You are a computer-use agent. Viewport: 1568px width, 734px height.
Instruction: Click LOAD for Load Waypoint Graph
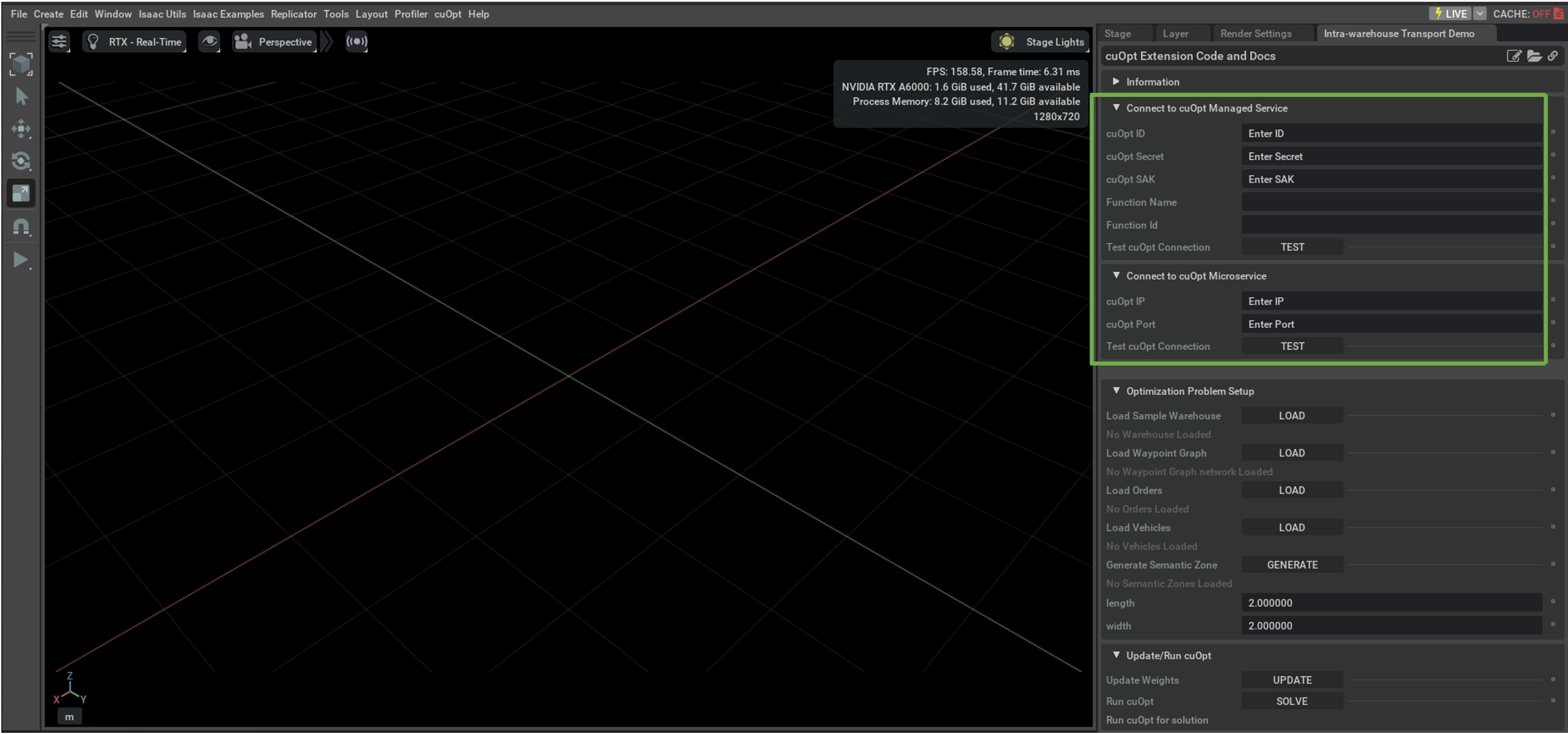tap(1292, 453)
